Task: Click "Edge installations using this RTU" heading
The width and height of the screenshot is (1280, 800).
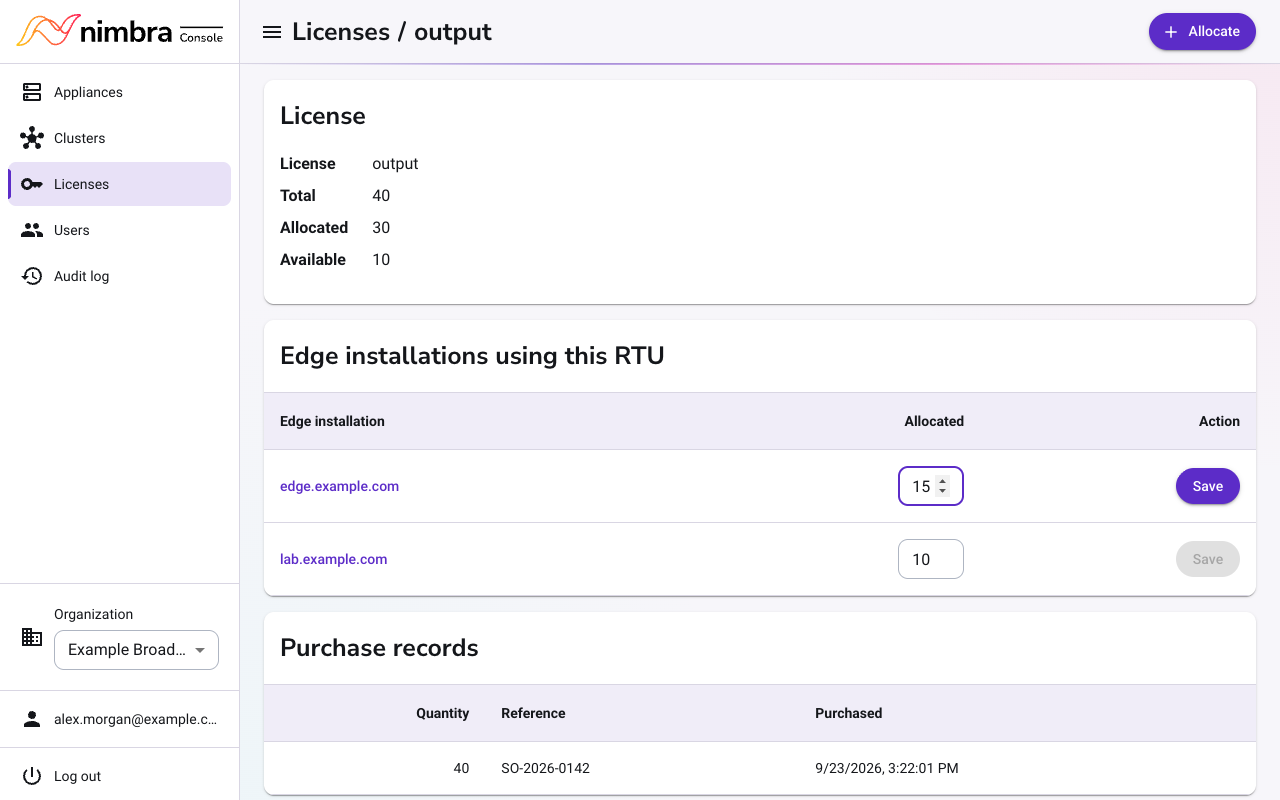Action: tap(472, 355)
